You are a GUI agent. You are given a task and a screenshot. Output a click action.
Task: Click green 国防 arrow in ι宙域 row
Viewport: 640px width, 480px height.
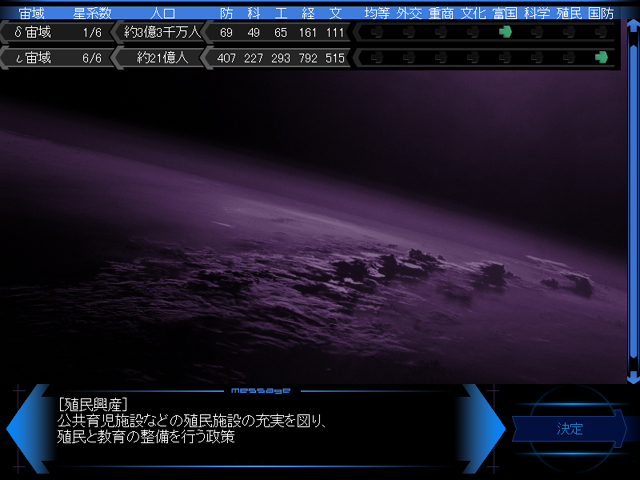tap(601, 58)
